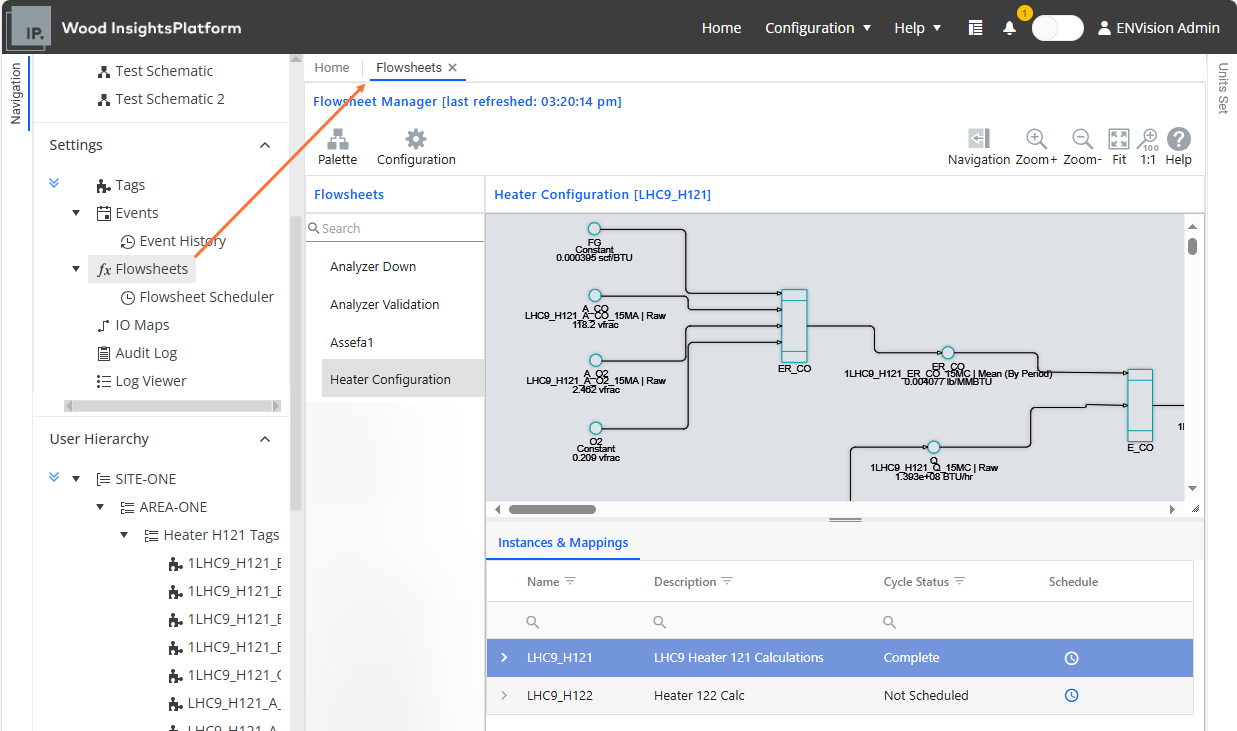Open flowsheet Help icon

tap(1179, 139)
